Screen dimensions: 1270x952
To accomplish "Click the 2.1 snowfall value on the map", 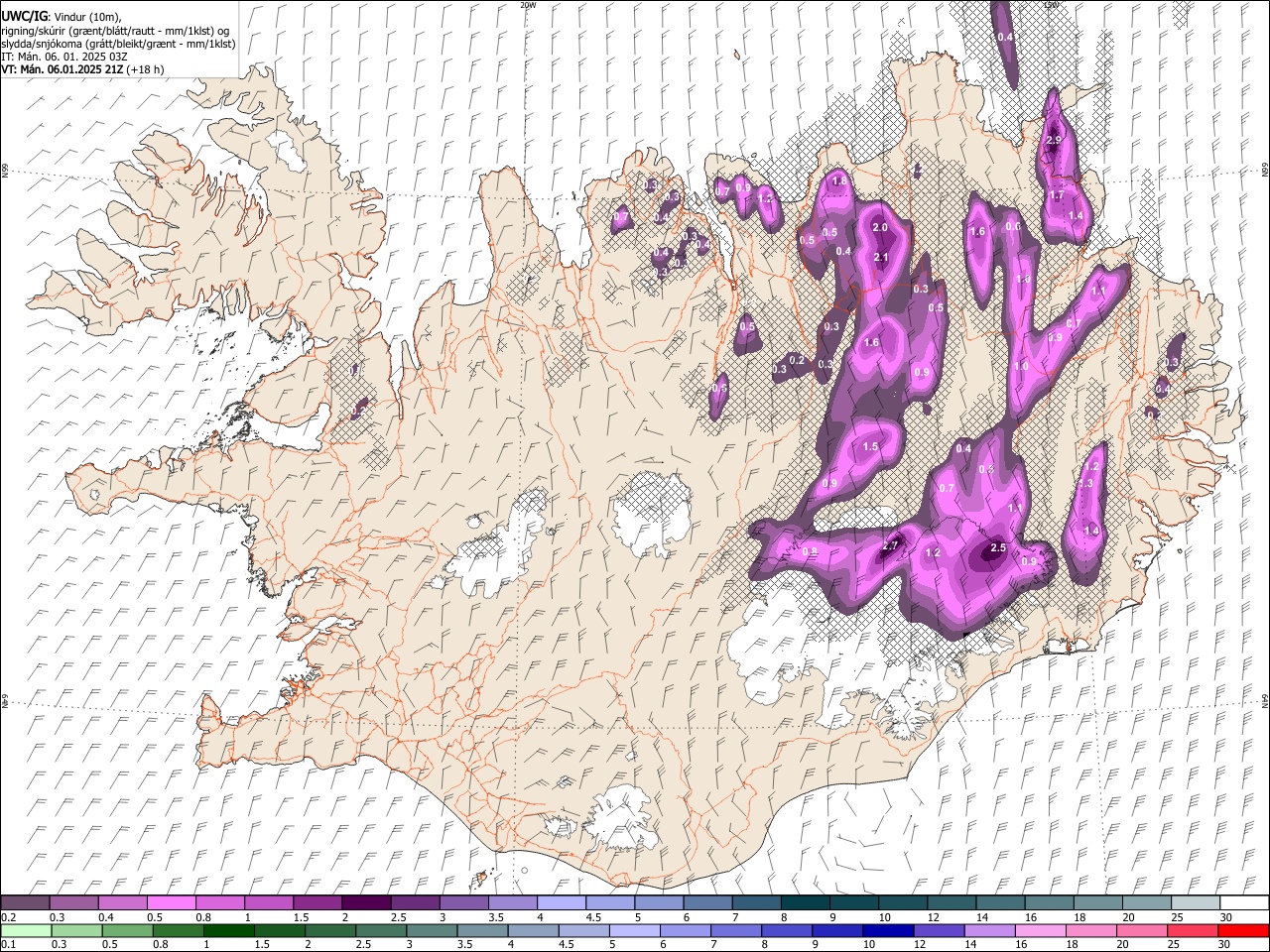I will click(x=881, y=258).
